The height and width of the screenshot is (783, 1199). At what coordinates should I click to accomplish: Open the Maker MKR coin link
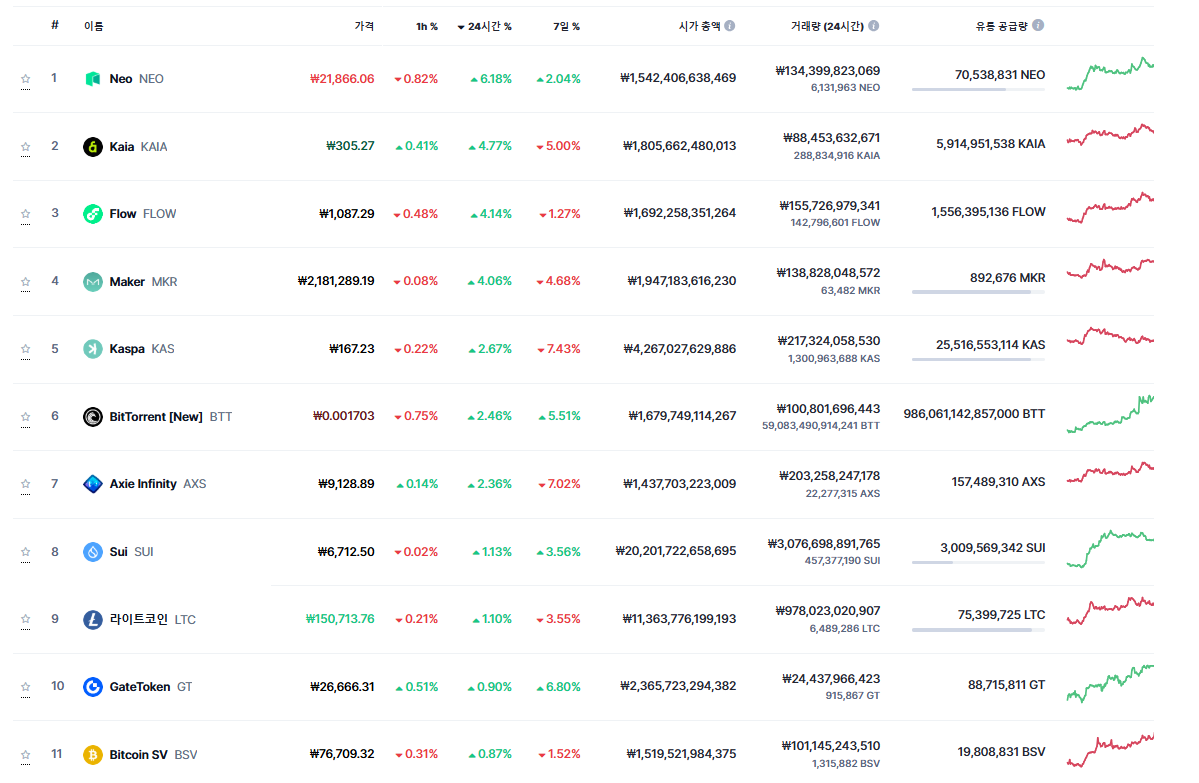click(x=143, y=281)
